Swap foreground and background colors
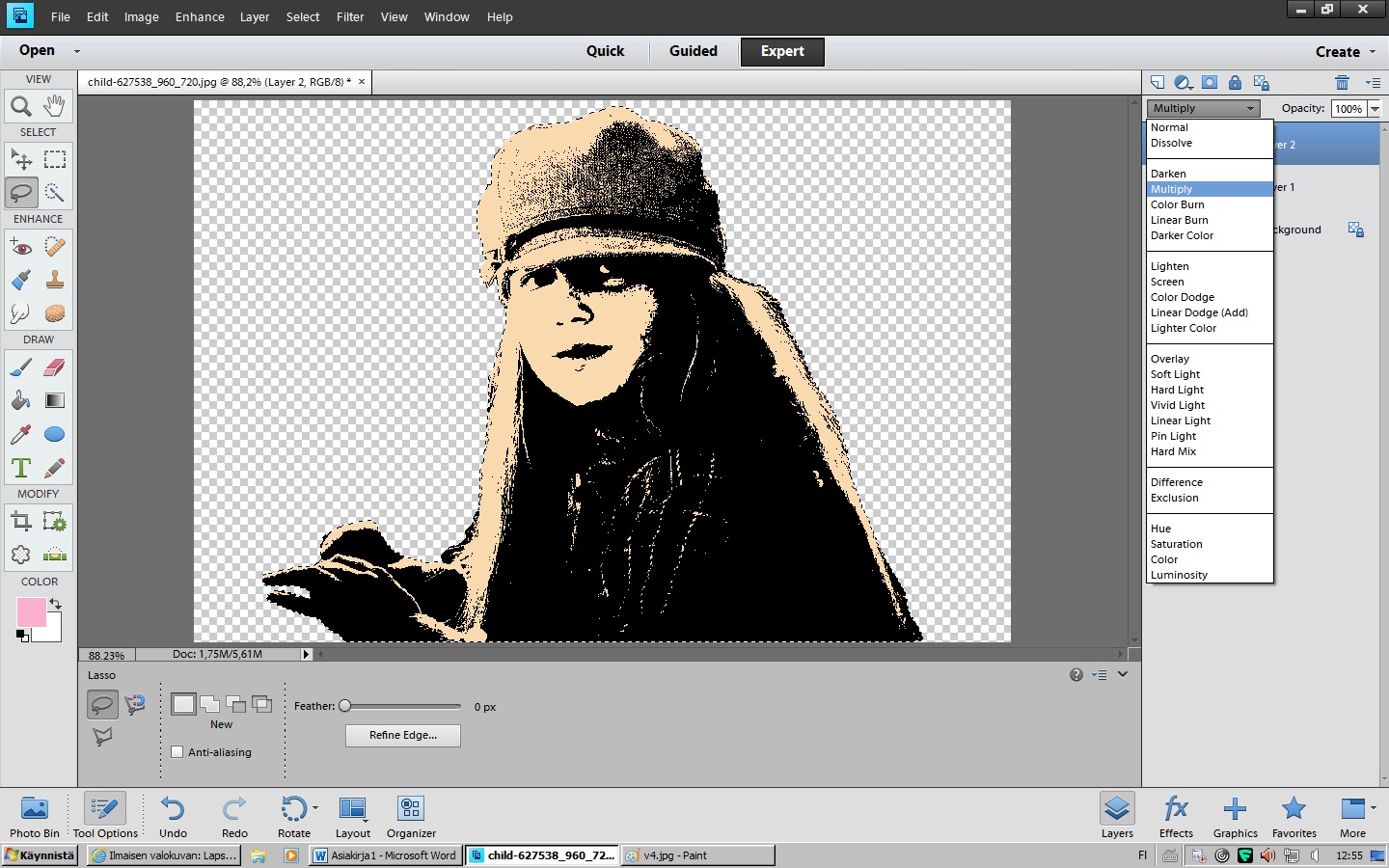 coord(56,604)
